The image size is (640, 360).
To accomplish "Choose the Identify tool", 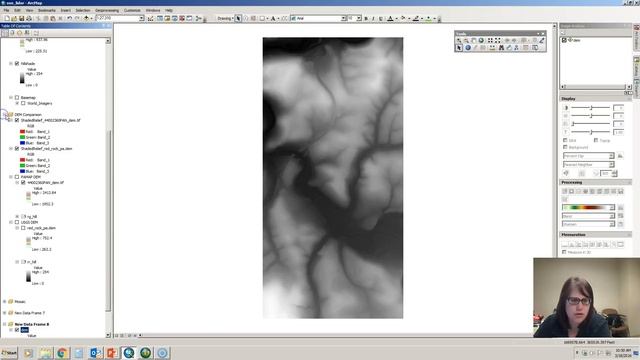I will tap(468, 48).
